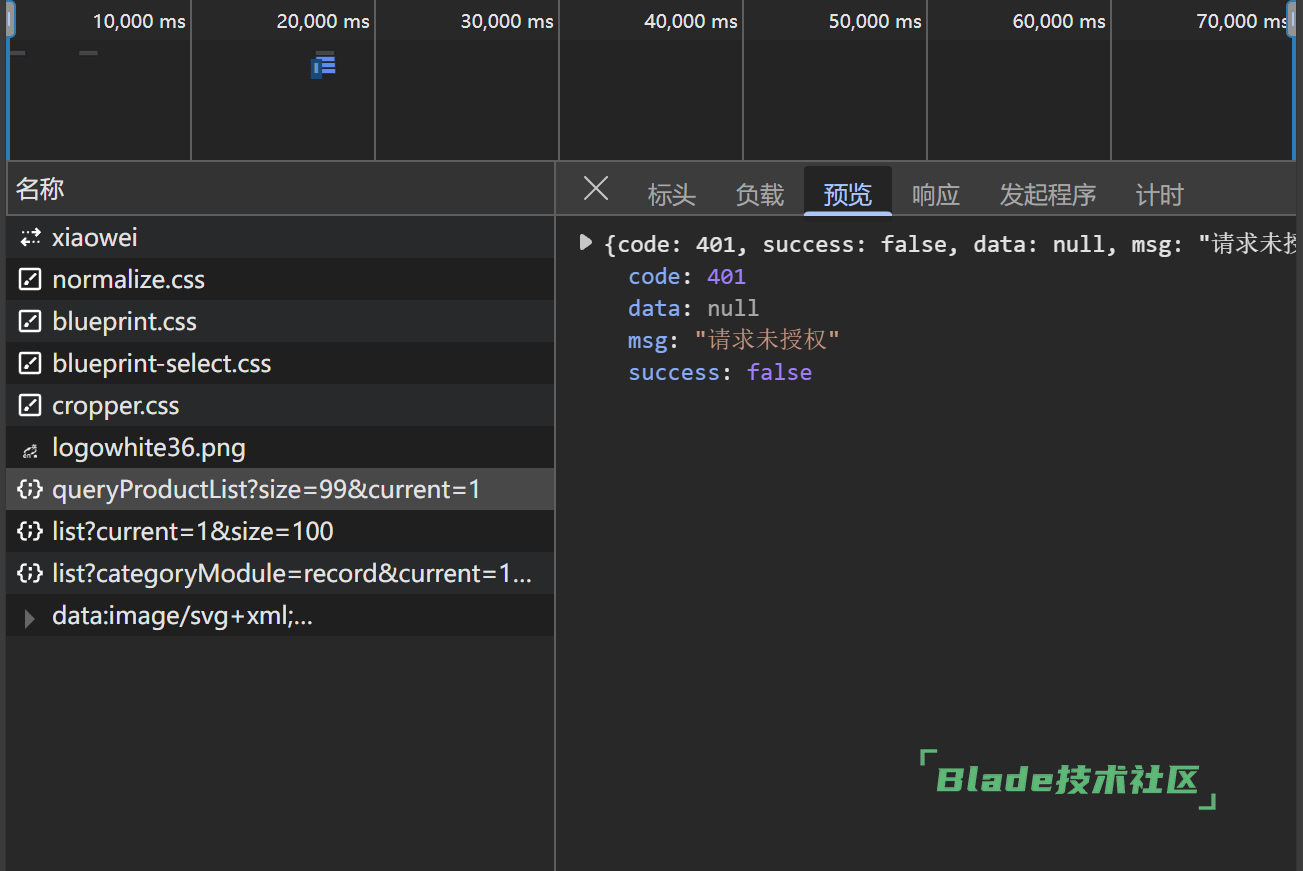Click the stylesheet icon beside blueprint-select.css
This screenshot has height=871, width=1303.
[x=30, y=364]
